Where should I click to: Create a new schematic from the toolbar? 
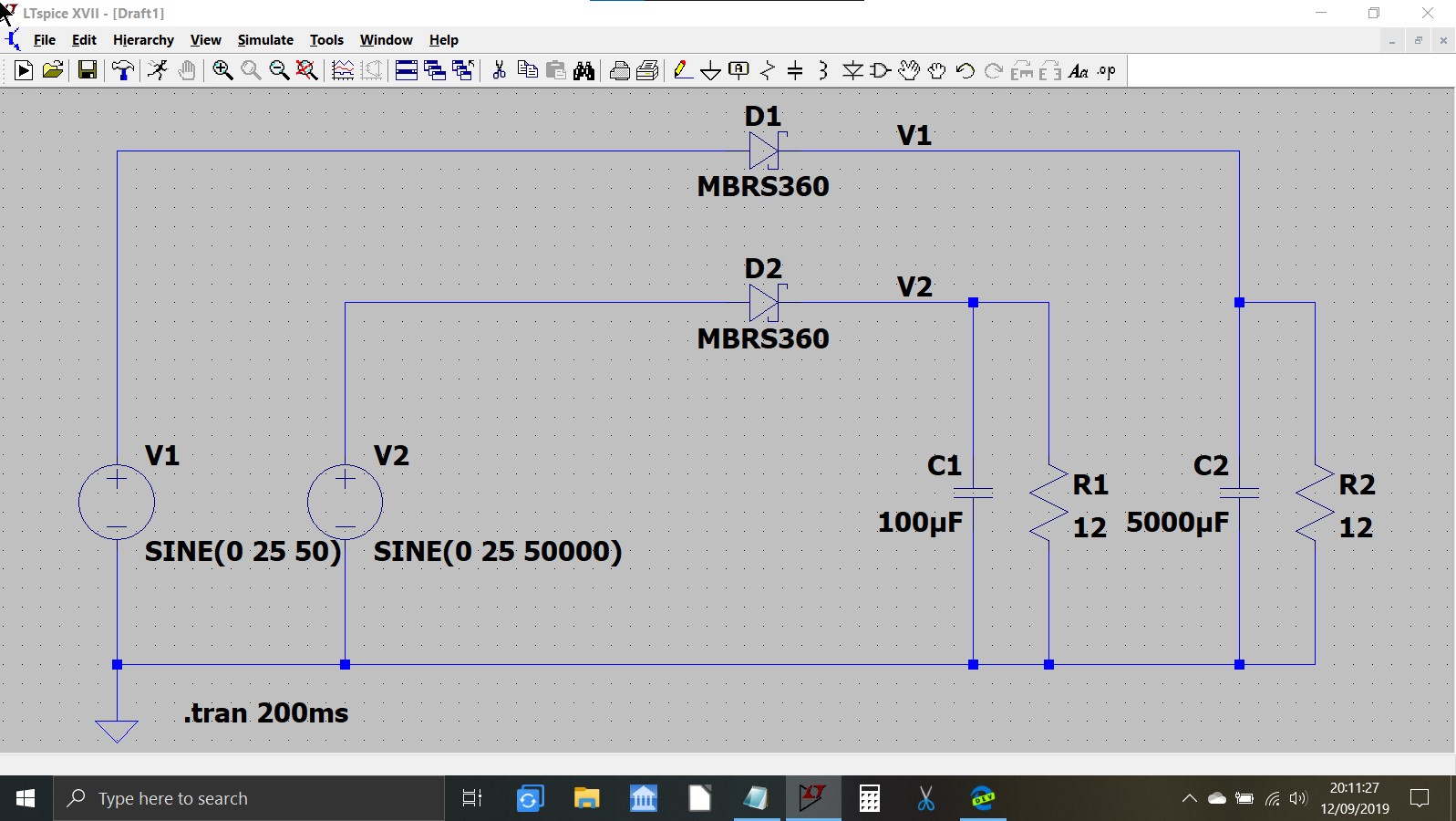point(24,70)
